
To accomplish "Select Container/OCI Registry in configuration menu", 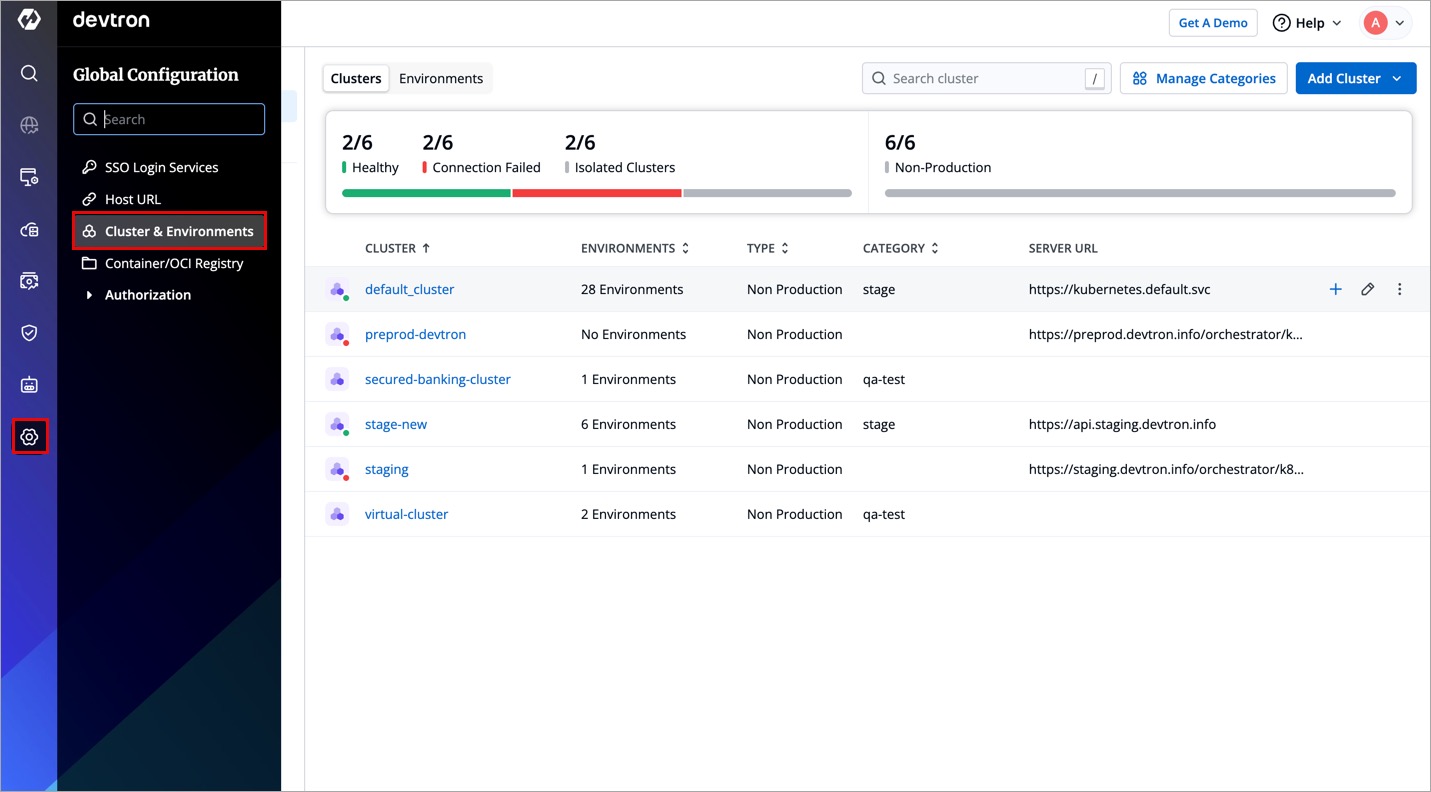I will (174, 263).
